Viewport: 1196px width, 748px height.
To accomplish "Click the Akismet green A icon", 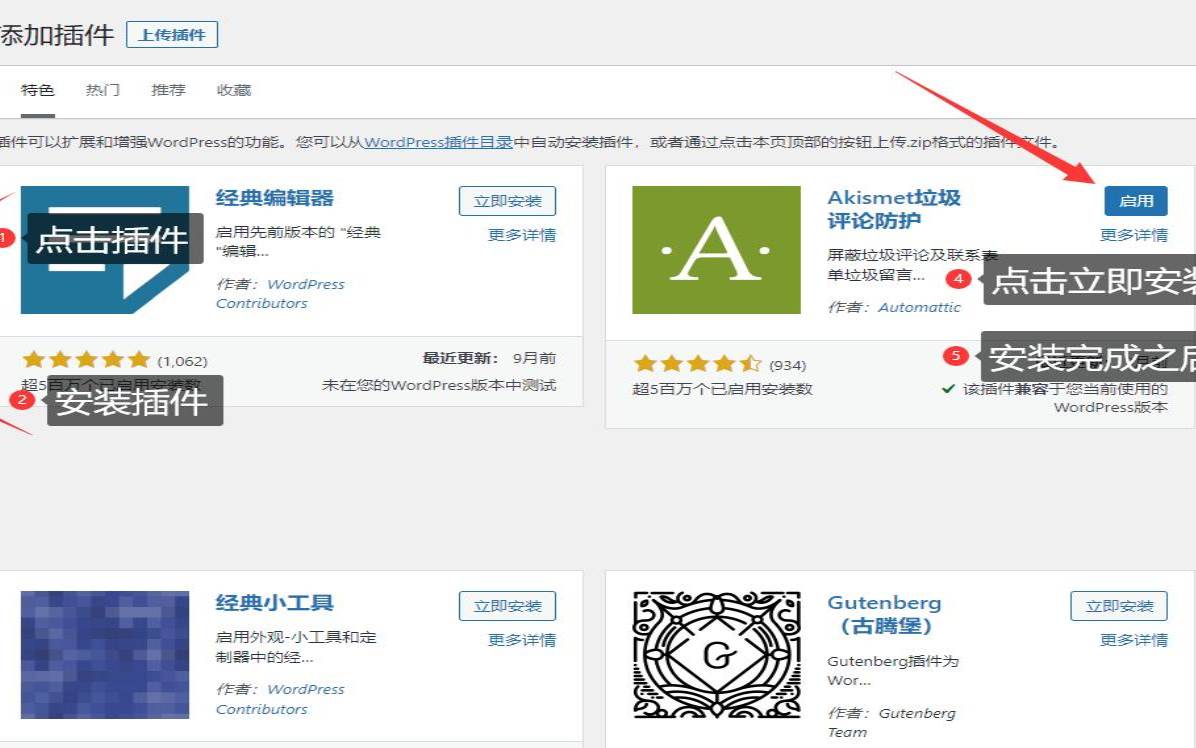I will pyautogui.click(x=716, y=250).
